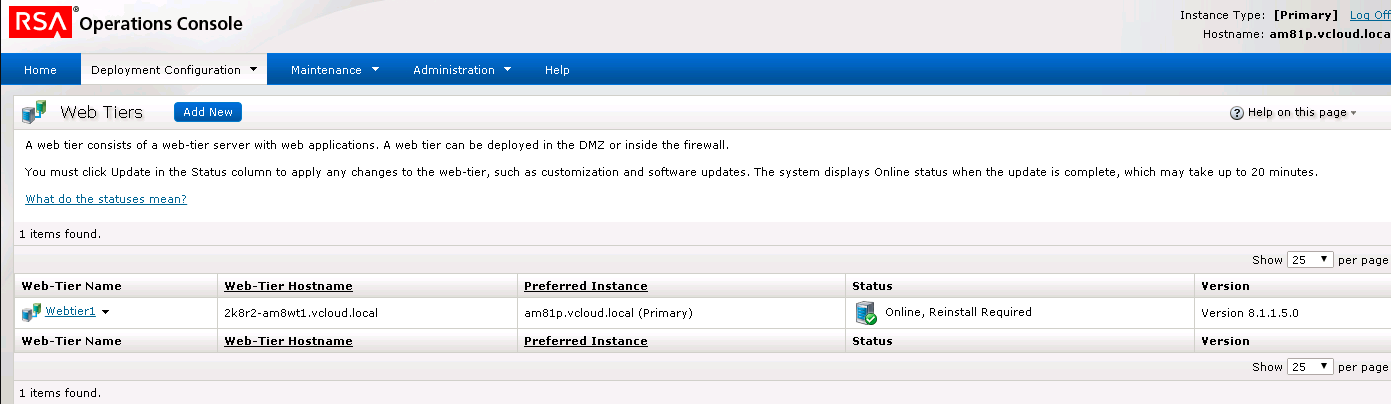Open the Deployment Configuration menu
The height and width of the screenshot is (404, 1391).
(x=174, y=70)
